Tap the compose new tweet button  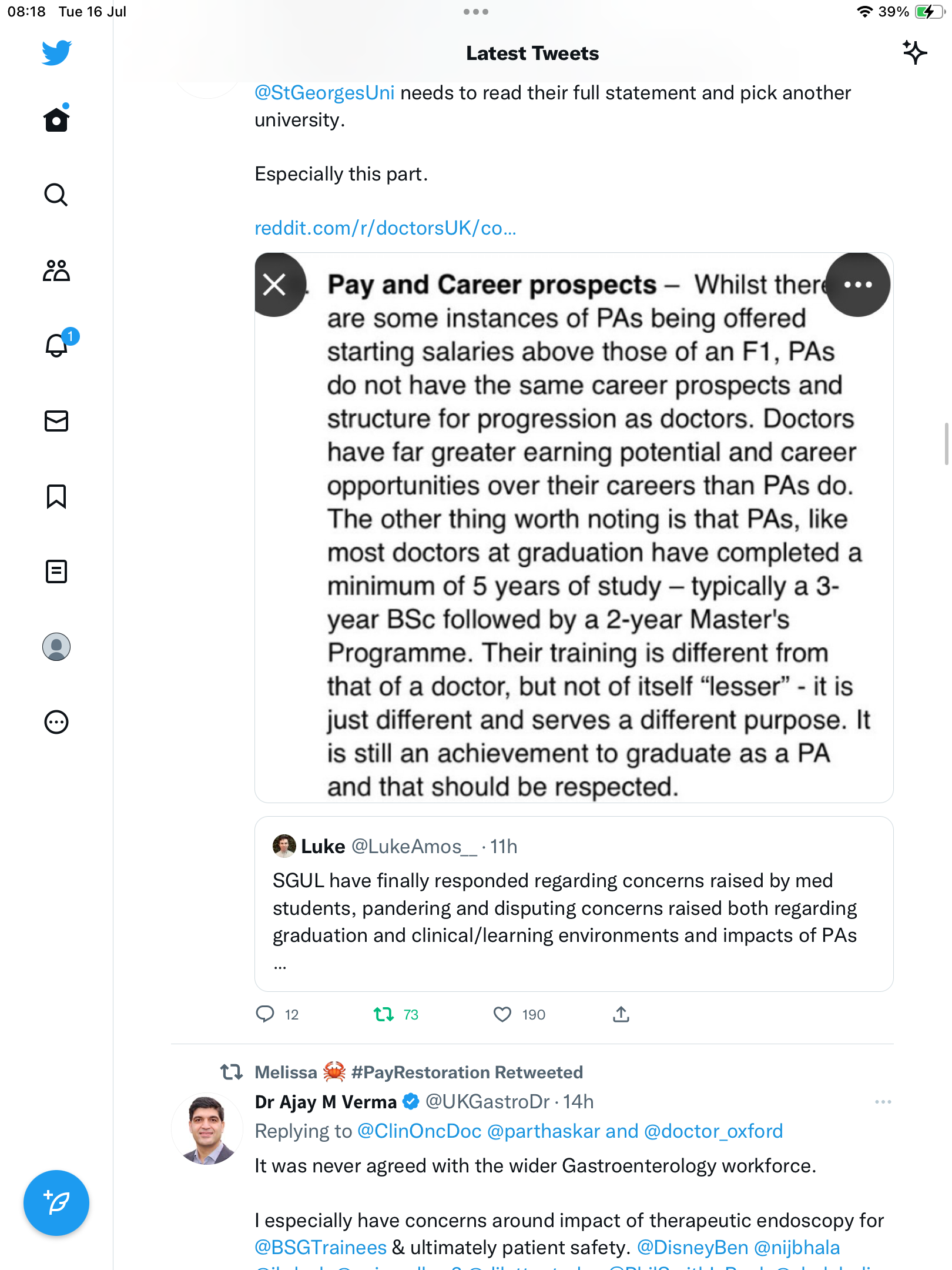point(56,1202)
